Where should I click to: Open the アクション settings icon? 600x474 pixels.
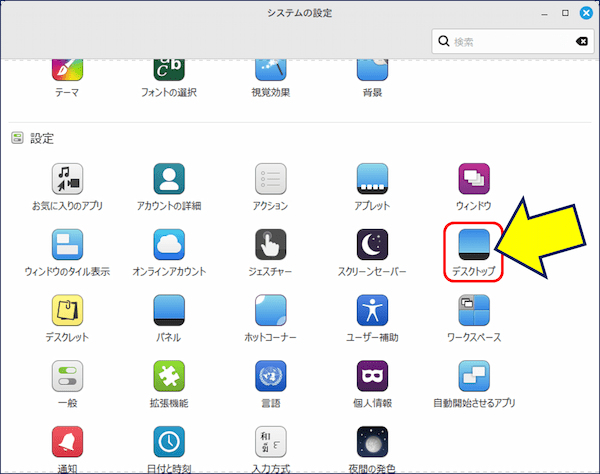tap(271, 180)
